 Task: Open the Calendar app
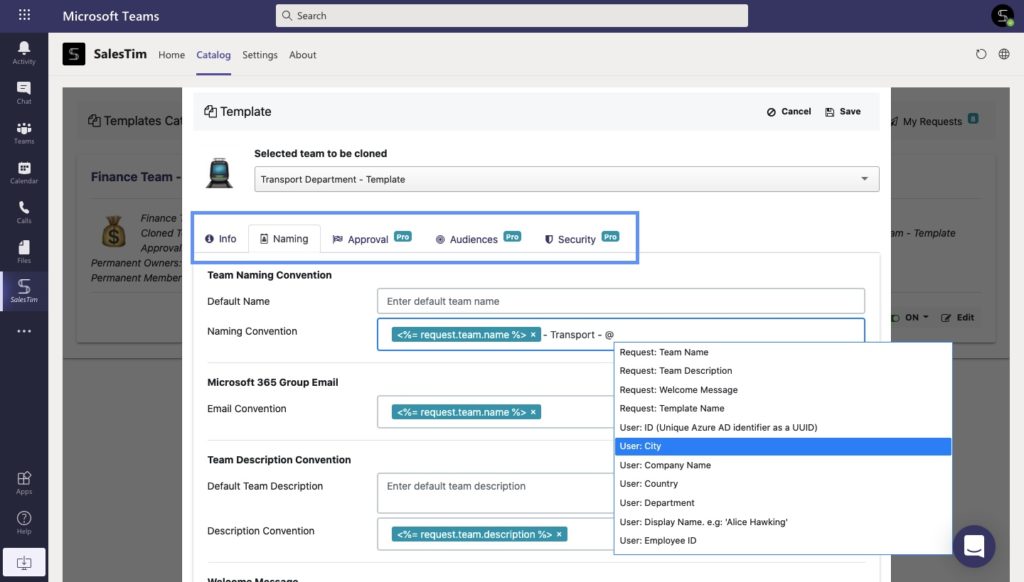pos(24,172)
